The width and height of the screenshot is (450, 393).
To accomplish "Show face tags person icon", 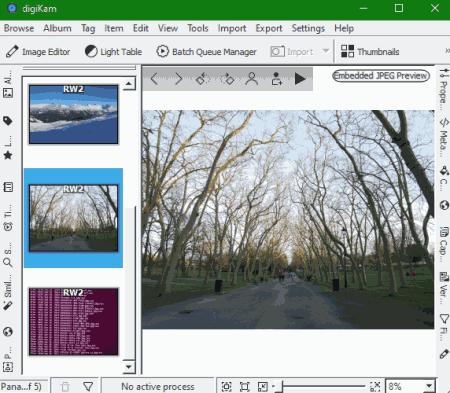I will coord(252,79).
